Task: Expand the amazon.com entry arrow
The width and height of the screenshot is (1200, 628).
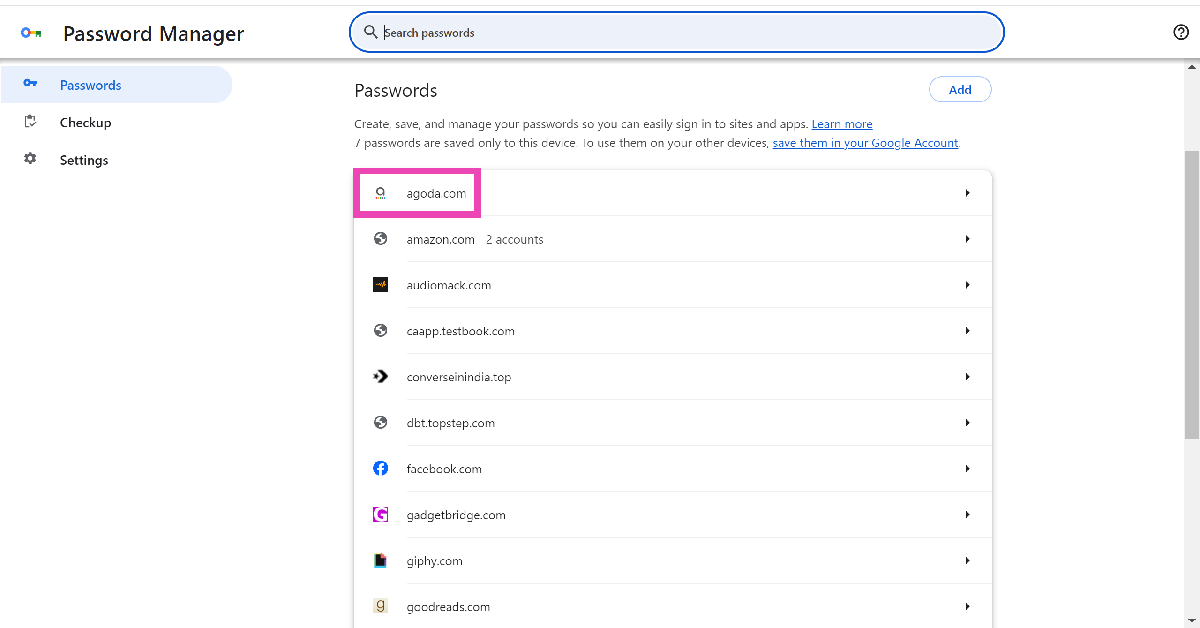Action: point(967,239)
